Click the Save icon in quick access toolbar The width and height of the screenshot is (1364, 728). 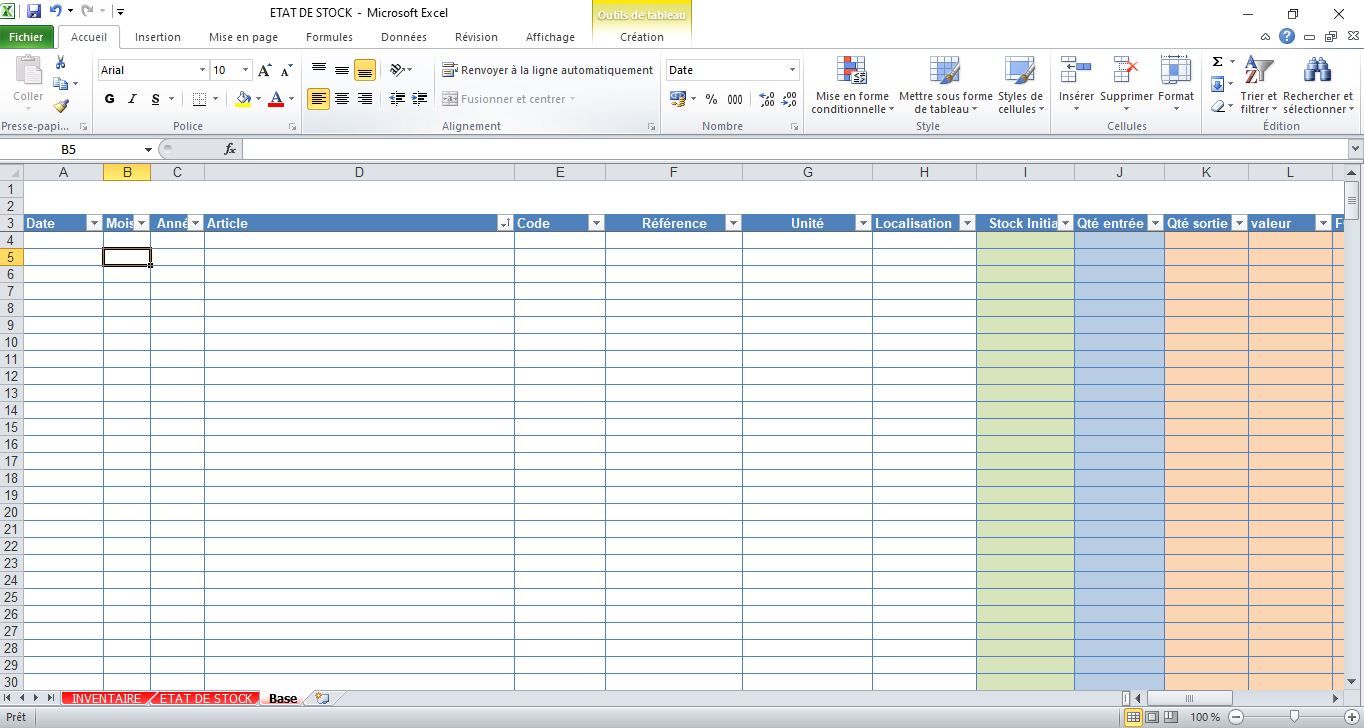point(33,12)
